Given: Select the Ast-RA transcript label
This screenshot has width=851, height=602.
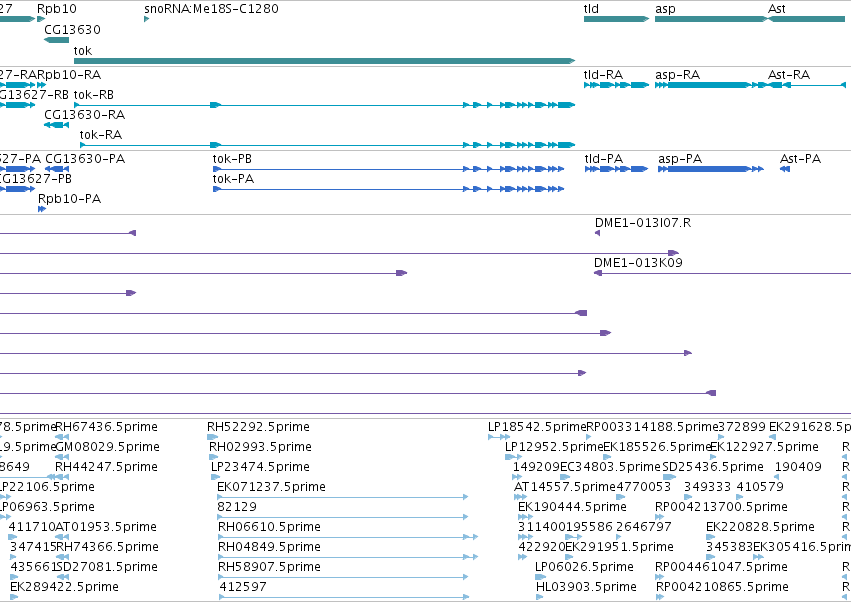Looking at the screenshot, I should click(x=789, y=74).
